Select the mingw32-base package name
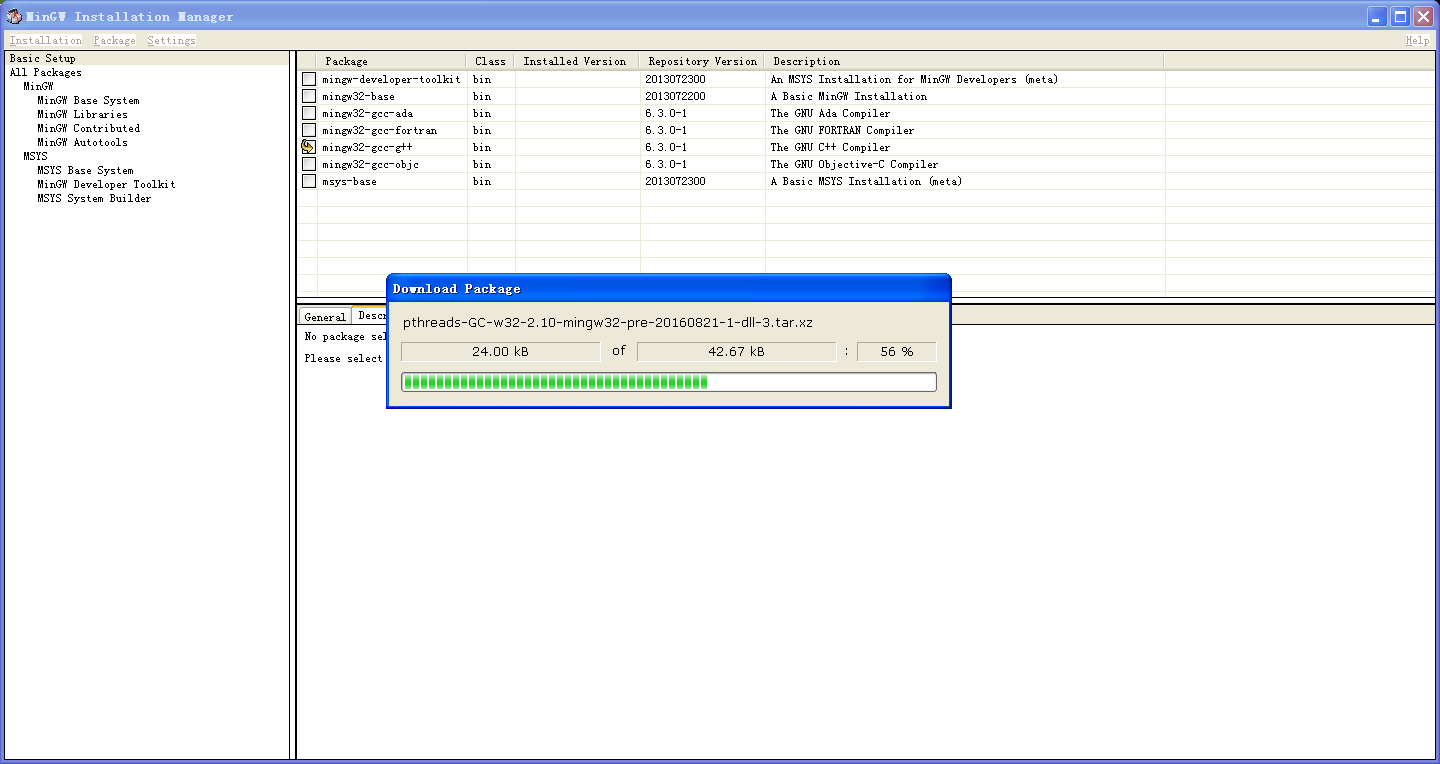 pos(358,96)
